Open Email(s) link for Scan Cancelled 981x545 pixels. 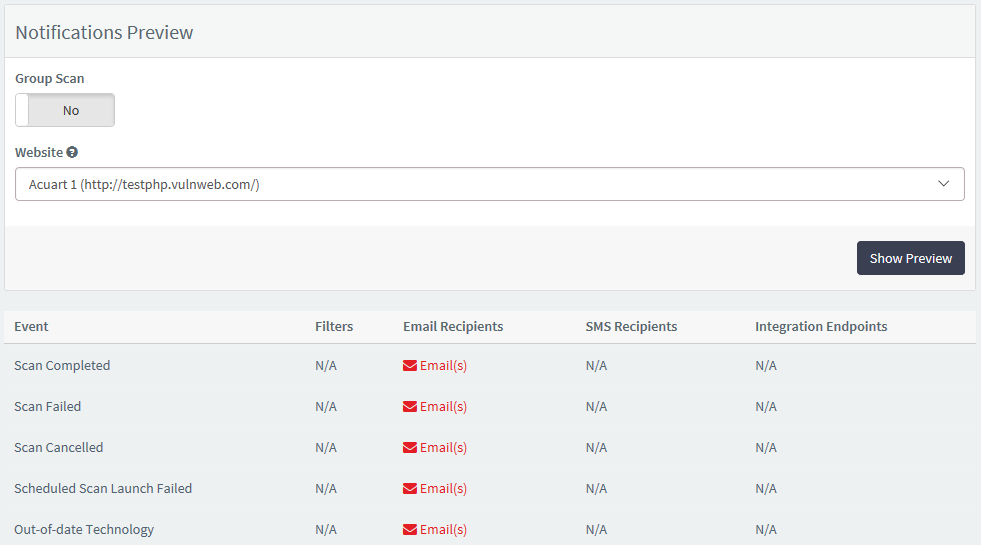[x=443, y=447]
